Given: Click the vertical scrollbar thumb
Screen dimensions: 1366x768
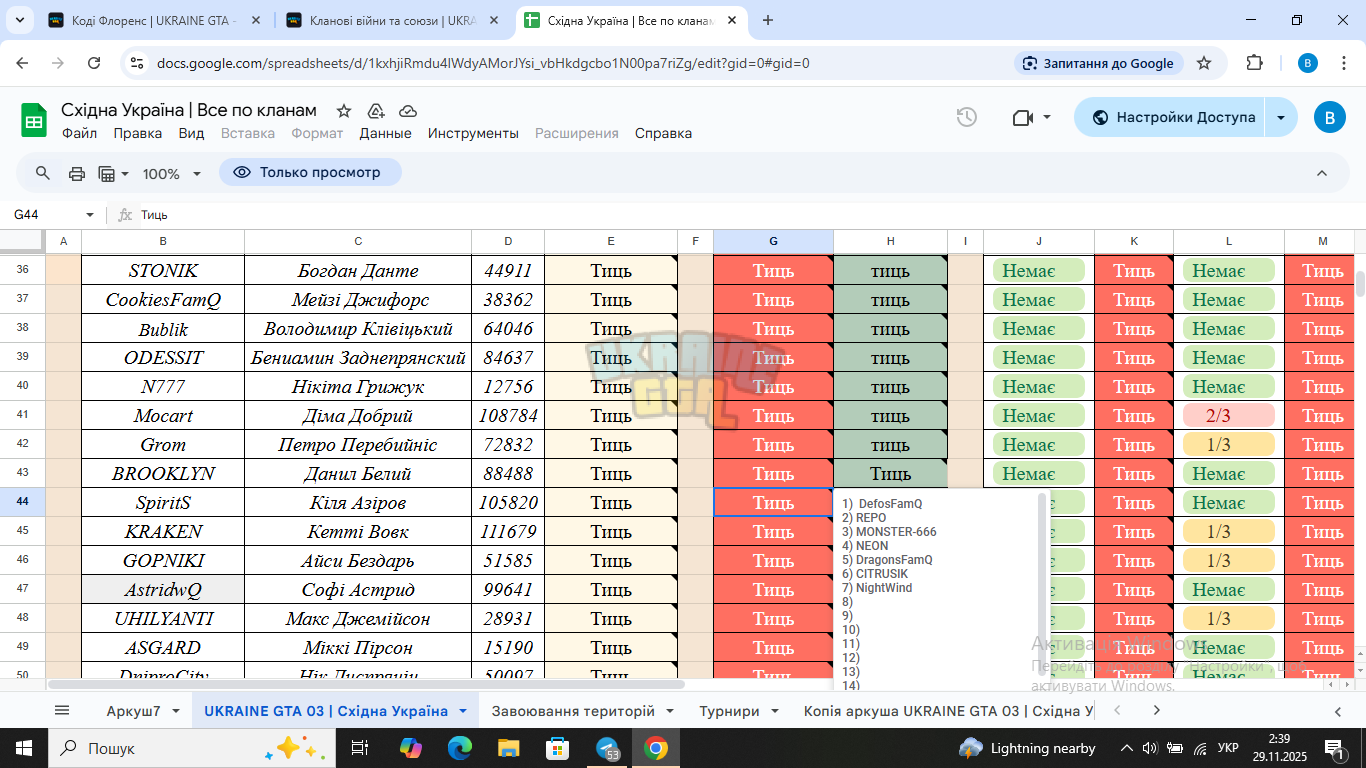Looking at the screenshot, I should click(x=1360, y=283).
